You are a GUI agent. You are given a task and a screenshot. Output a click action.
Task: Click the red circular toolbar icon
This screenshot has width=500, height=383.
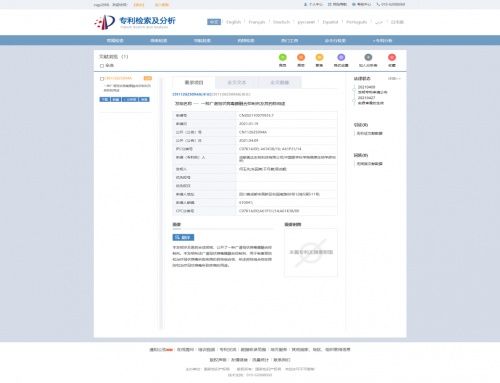pos(392,57)
